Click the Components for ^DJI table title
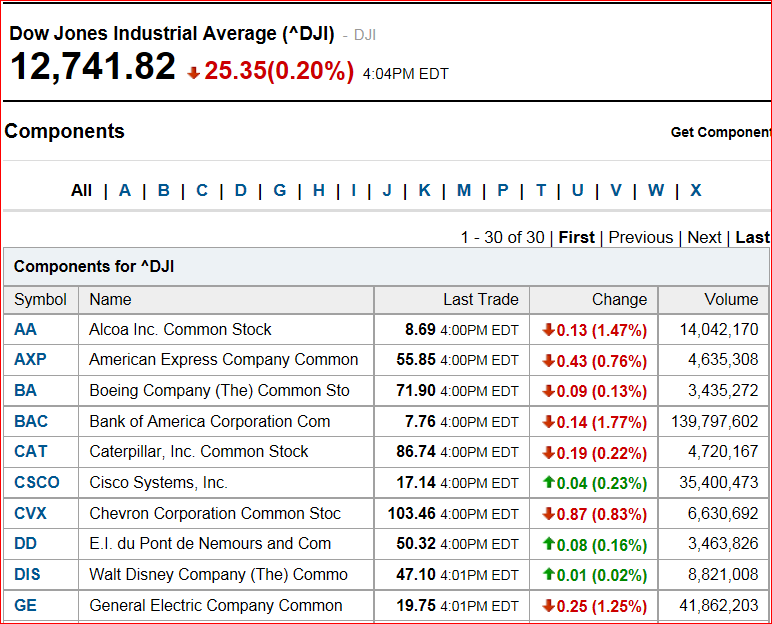The height and width of the screenshot is (624, 772). coord(94,266)
